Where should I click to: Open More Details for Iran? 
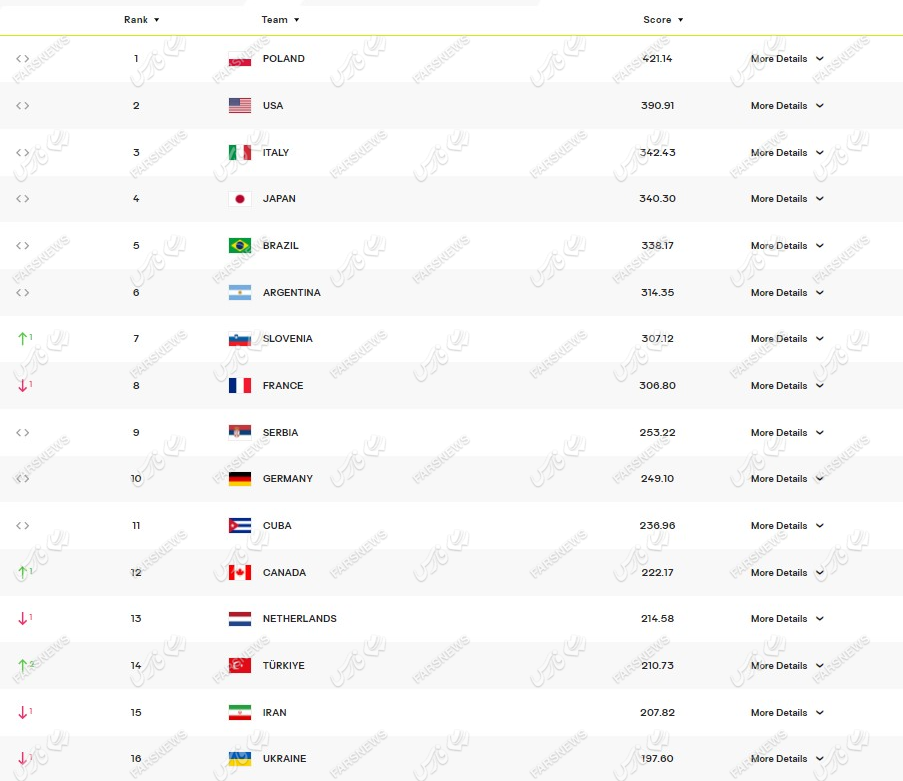tap(787, 713)
